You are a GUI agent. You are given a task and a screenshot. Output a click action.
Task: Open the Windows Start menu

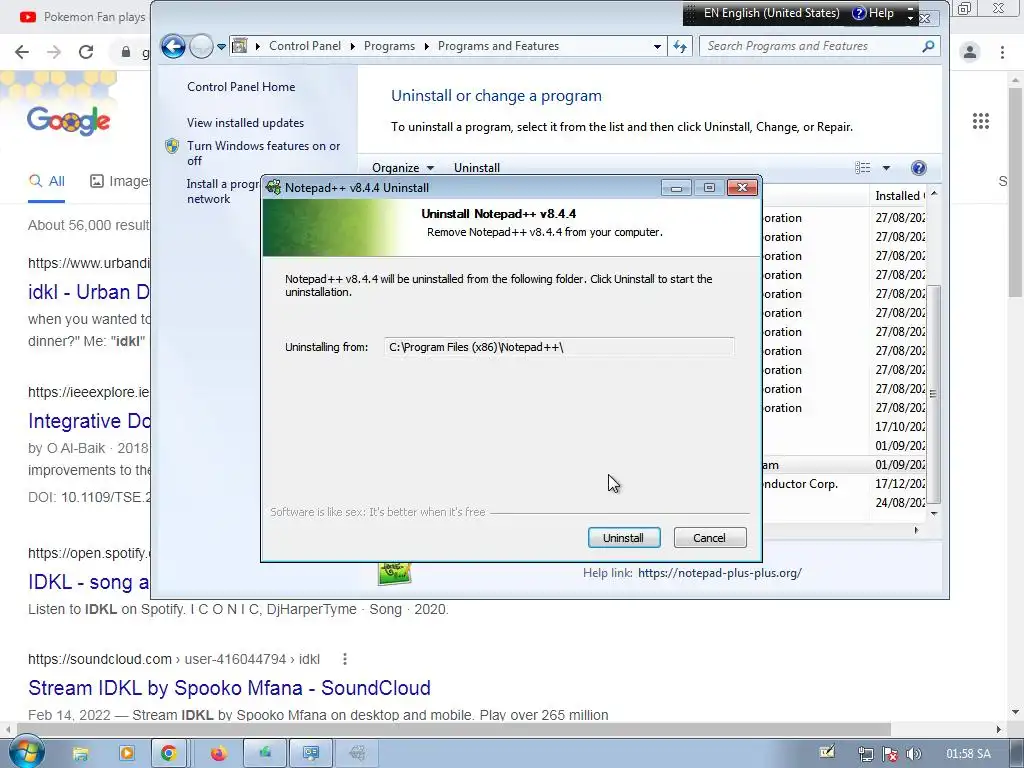pyautogui.click(x=27, y=753)
